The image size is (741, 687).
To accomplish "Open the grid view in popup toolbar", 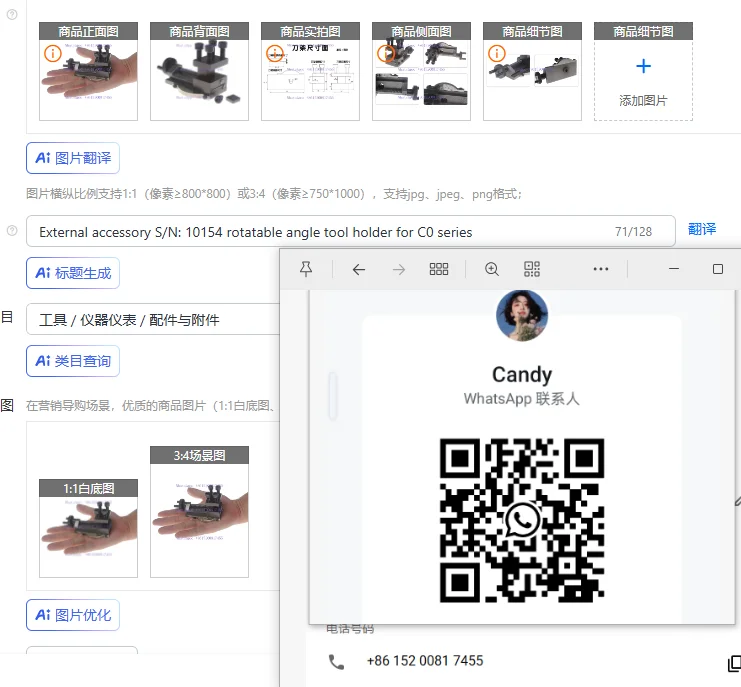I will click(439, 269).
